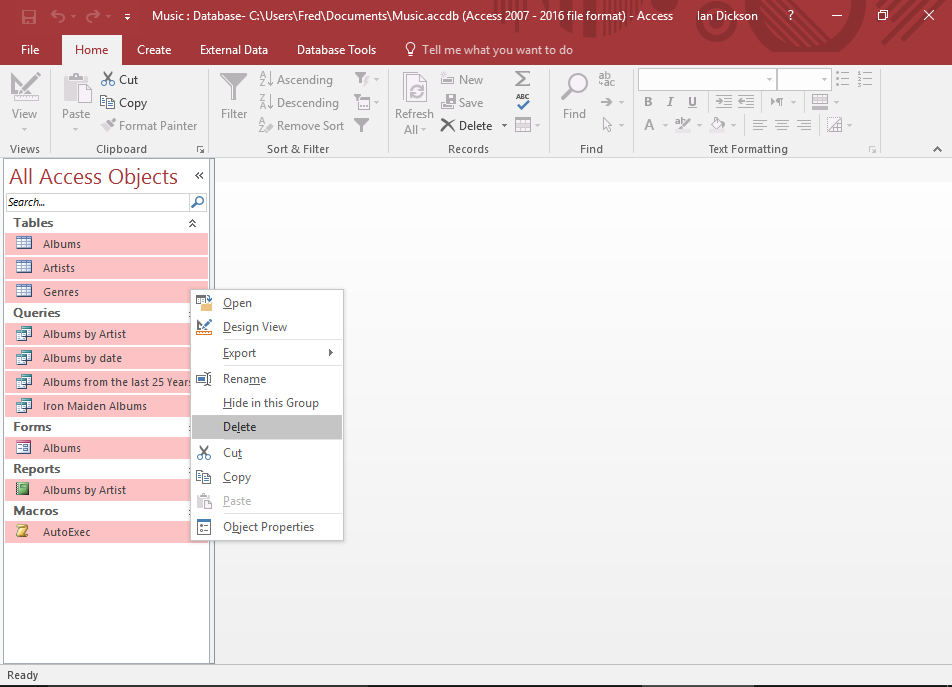952x687 pixels.
Task: Select the Iron Maiden Albums query
Action: pos(98,406)
